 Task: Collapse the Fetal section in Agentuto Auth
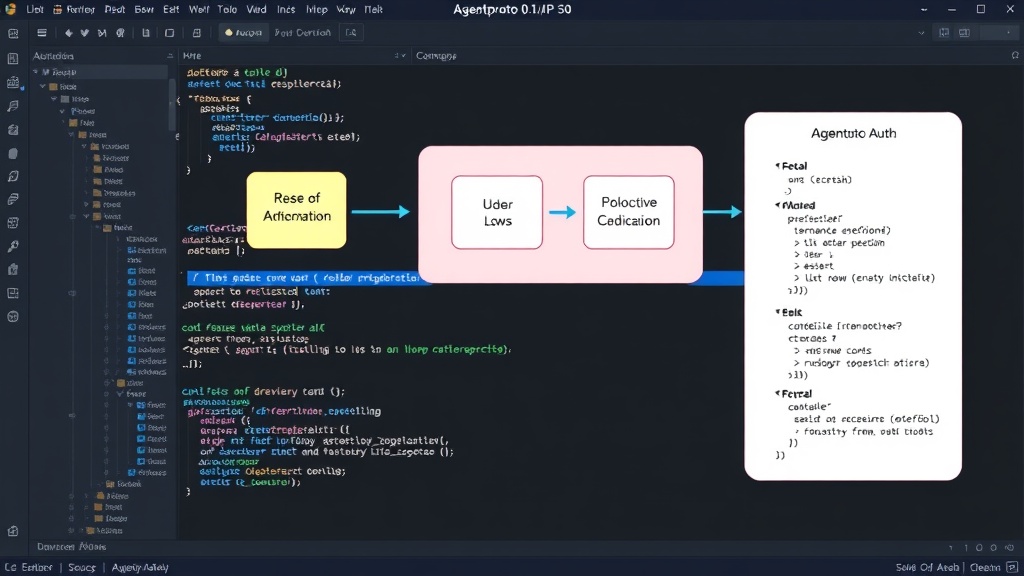(x=778, y=166)
